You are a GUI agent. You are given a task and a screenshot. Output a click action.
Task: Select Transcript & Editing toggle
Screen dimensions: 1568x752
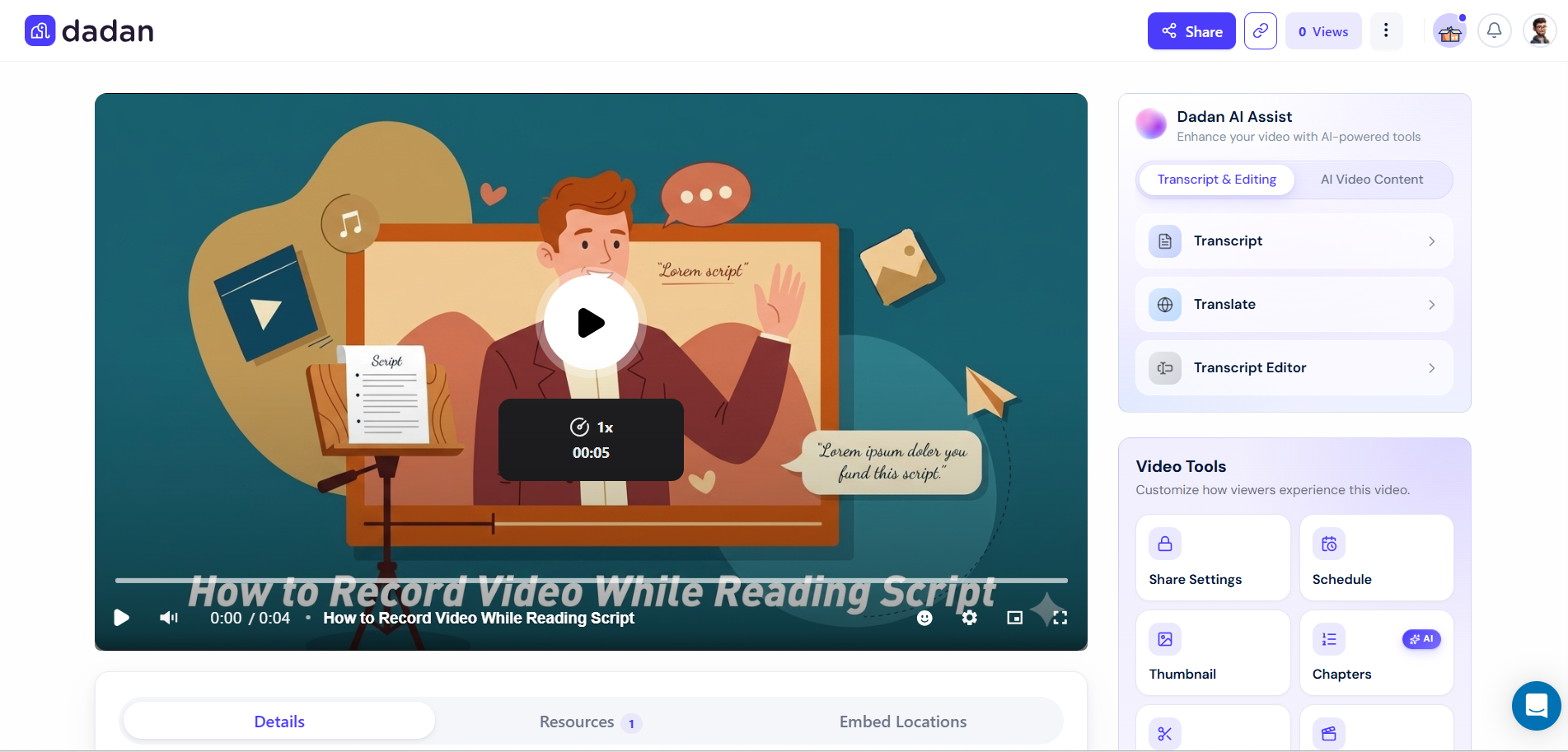(x=1216, y=180)
